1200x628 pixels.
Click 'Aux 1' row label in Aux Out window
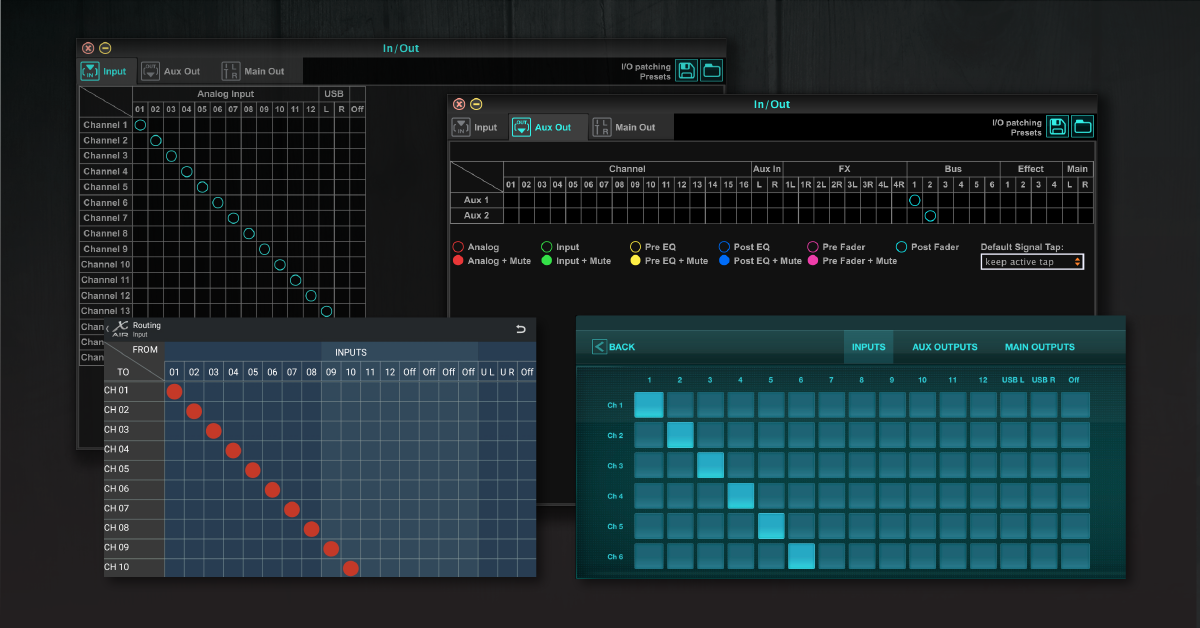tap(476, 200)
